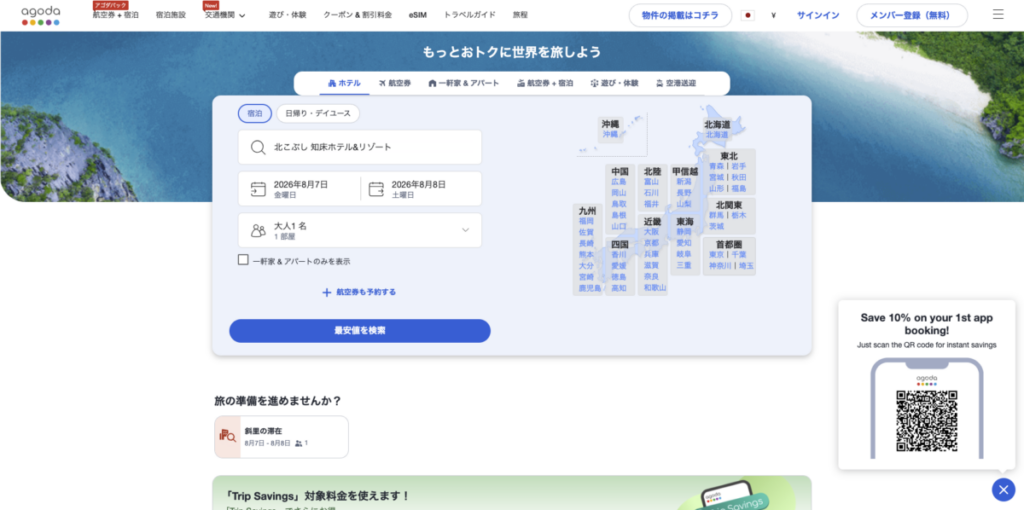Click the サインイン link
The height and width of the screenshot is (510, 1024).
coord(818,15)
